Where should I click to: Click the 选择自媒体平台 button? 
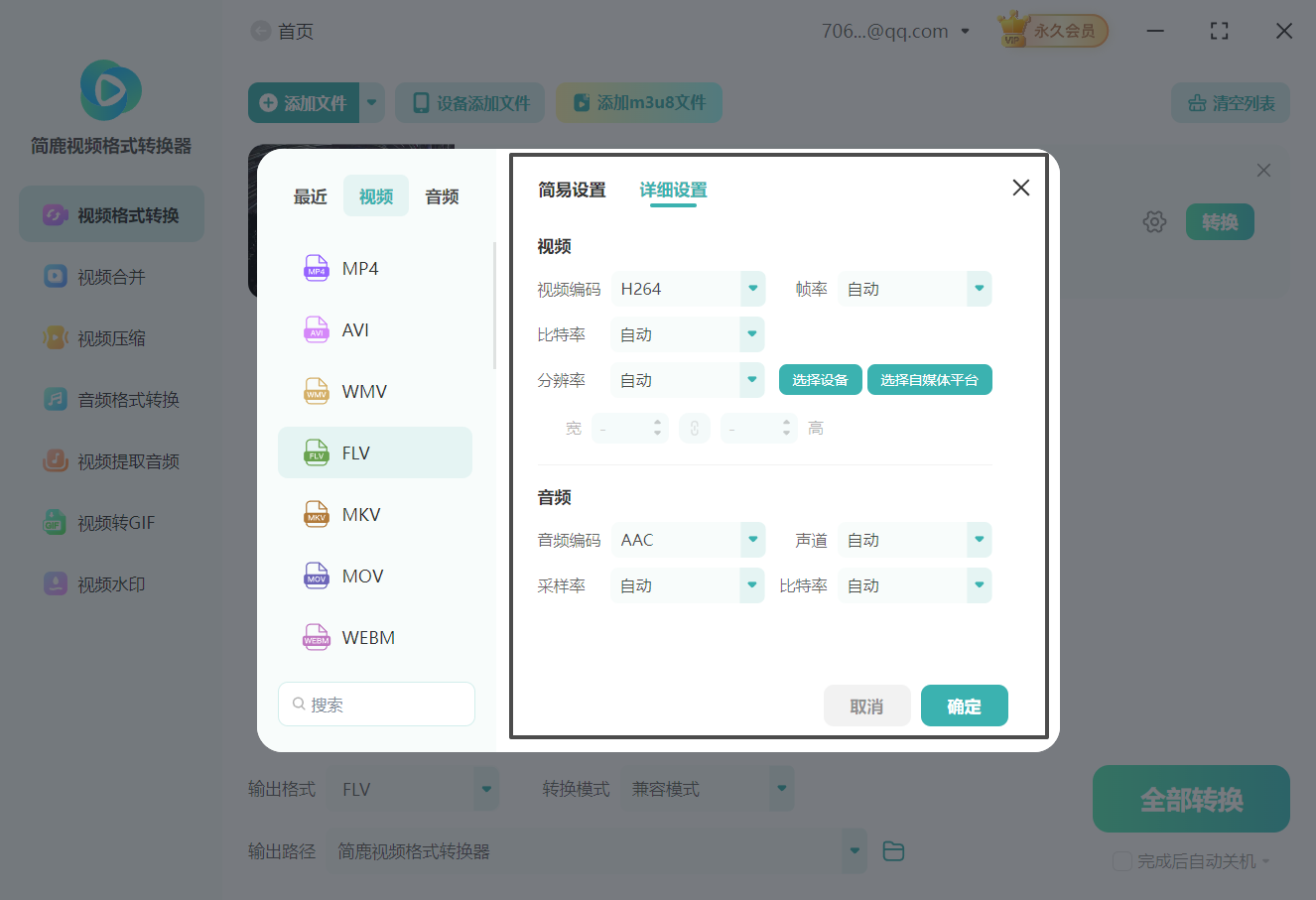tap(929, 379)
